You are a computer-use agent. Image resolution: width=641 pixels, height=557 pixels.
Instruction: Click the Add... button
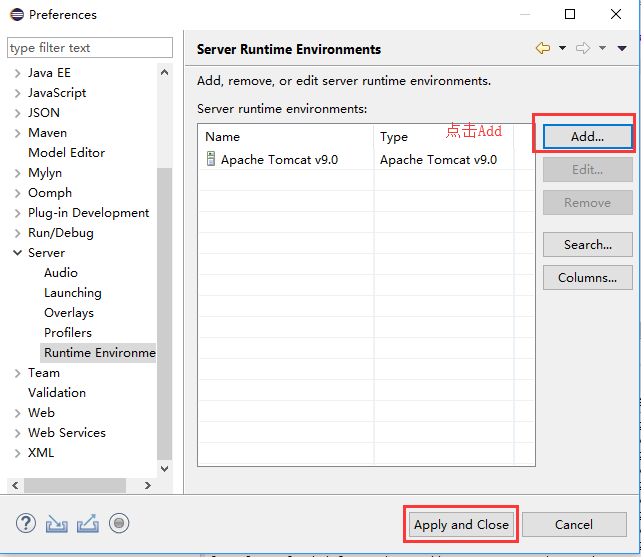(587, 136)
